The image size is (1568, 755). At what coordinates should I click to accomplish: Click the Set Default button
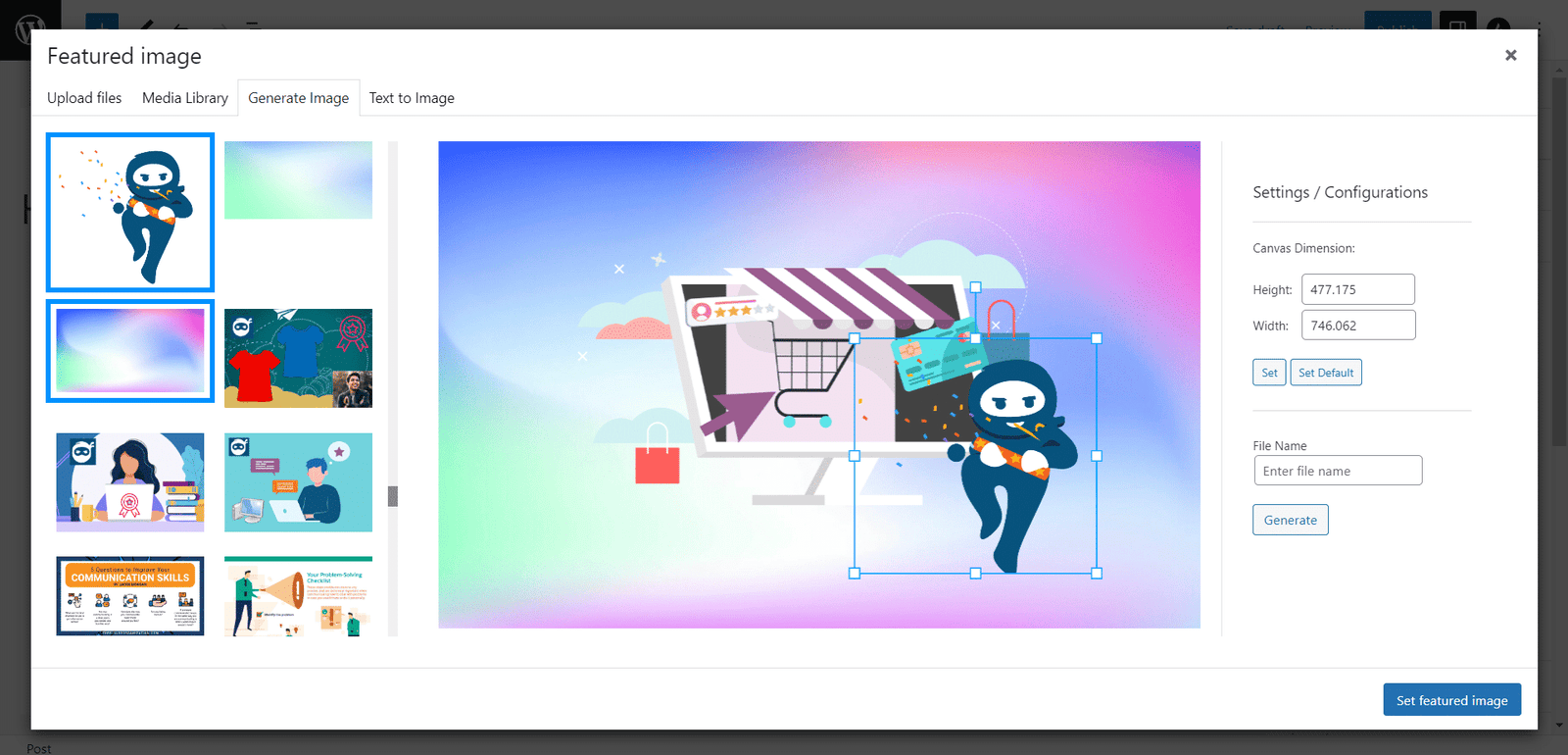(x=1326, y=373)
